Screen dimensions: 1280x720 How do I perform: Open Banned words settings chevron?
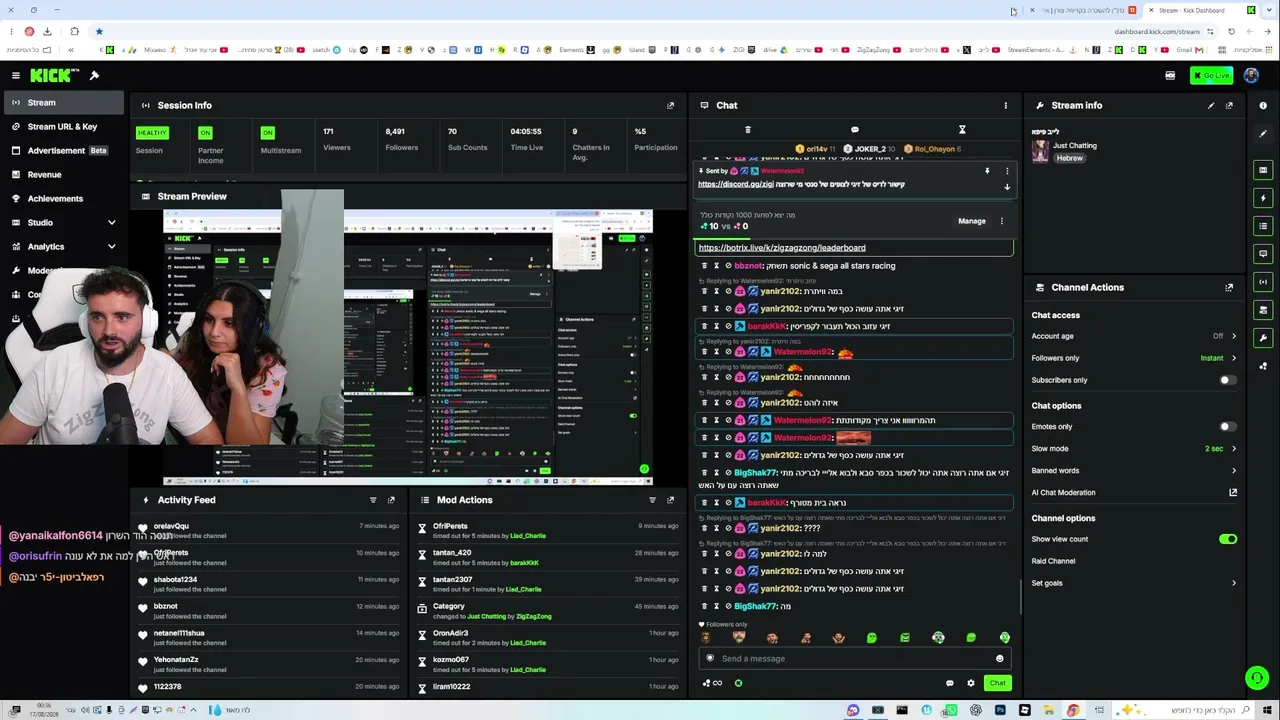point(1233,471)
